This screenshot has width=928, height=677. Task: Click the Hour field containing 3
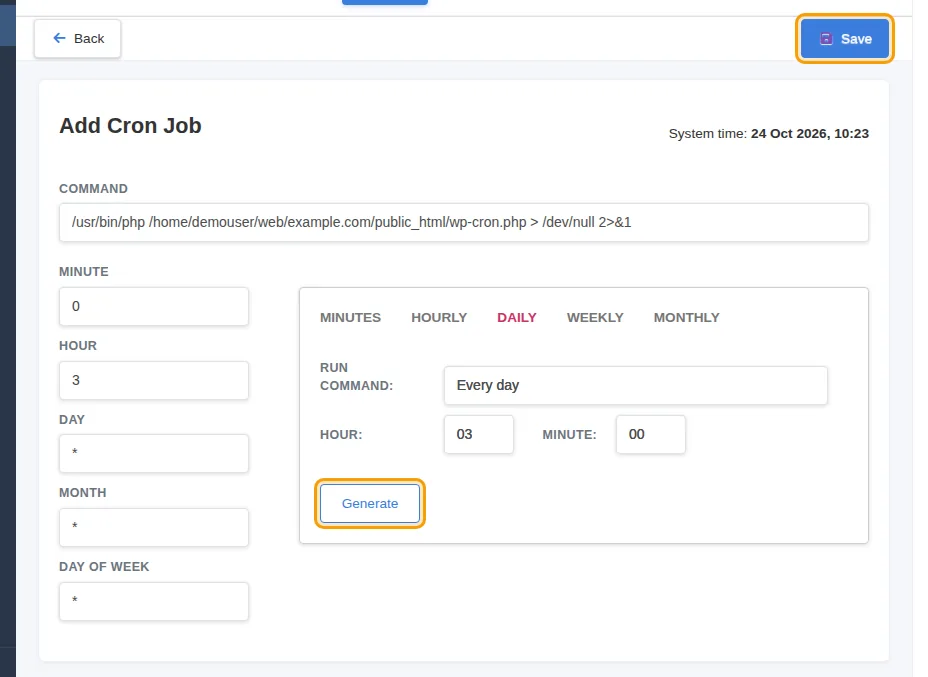[154, 381]
